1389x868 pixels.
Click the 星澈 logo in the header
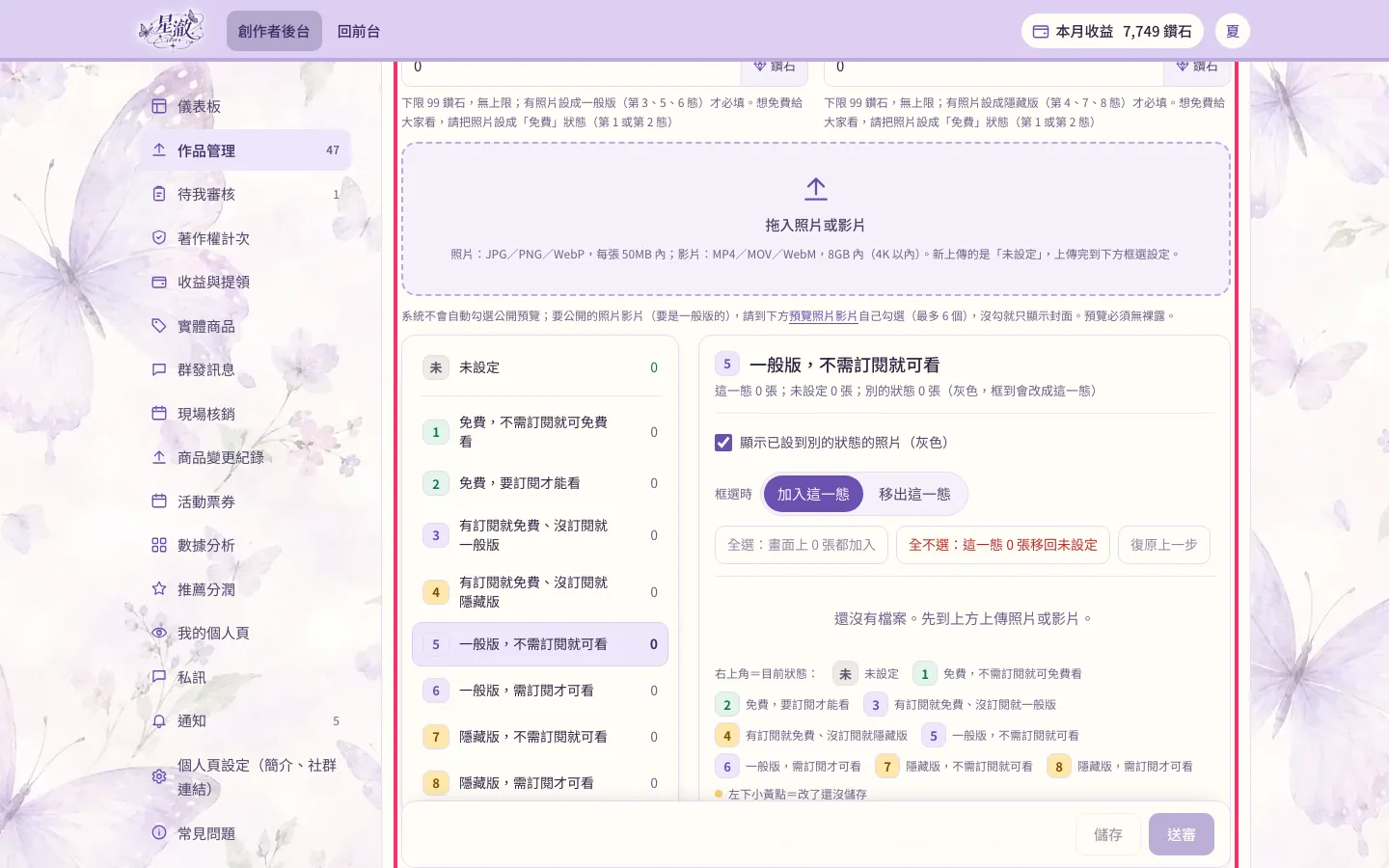pyautogui.click(x=172, y=31)
